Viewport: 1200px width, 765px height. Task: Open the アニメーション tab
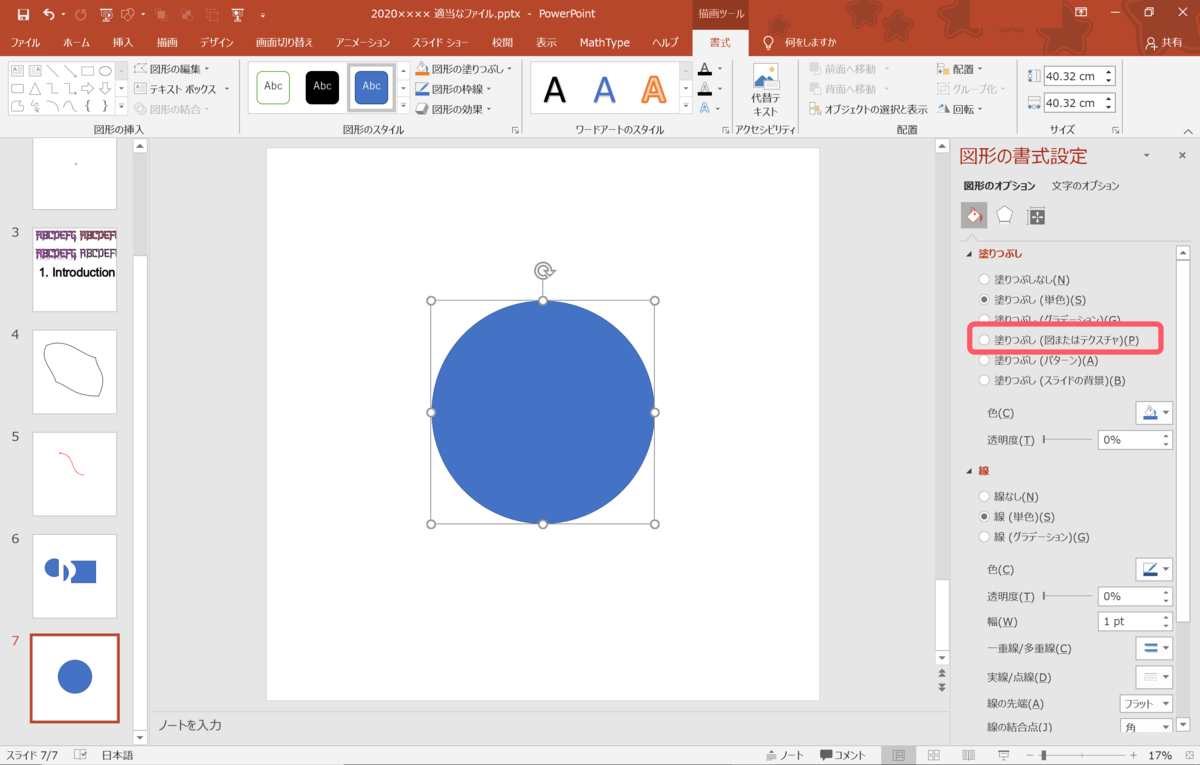pos(363,43)
